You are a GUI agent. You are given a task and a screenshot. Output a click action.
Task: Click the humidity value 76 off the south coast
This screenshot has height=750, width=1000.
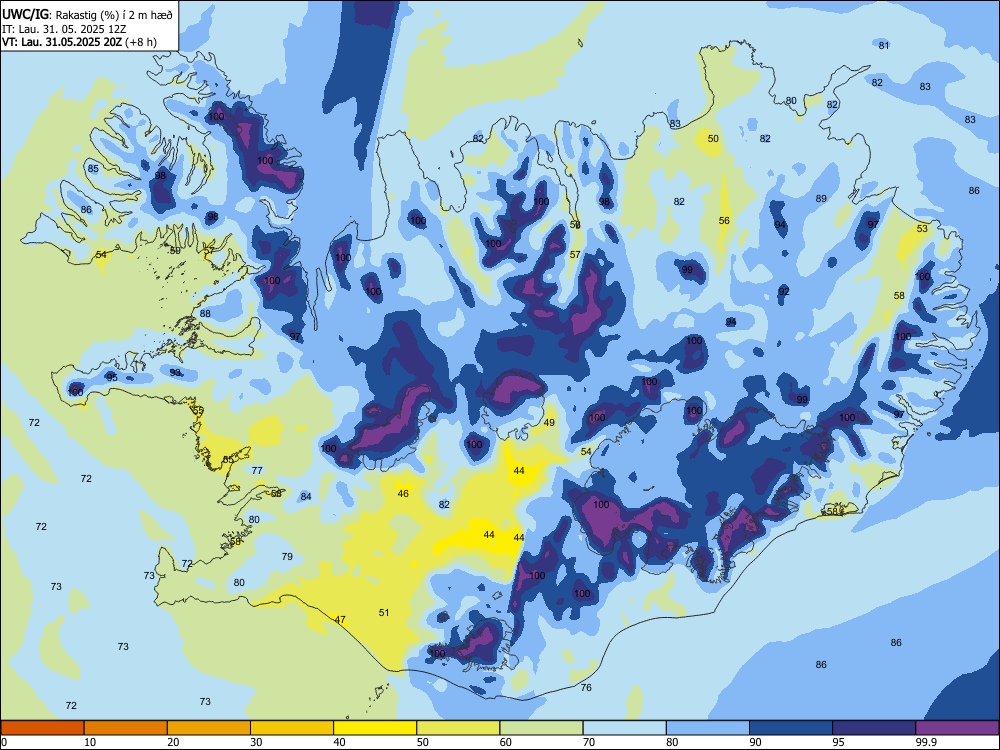click(x=586, y=688)
